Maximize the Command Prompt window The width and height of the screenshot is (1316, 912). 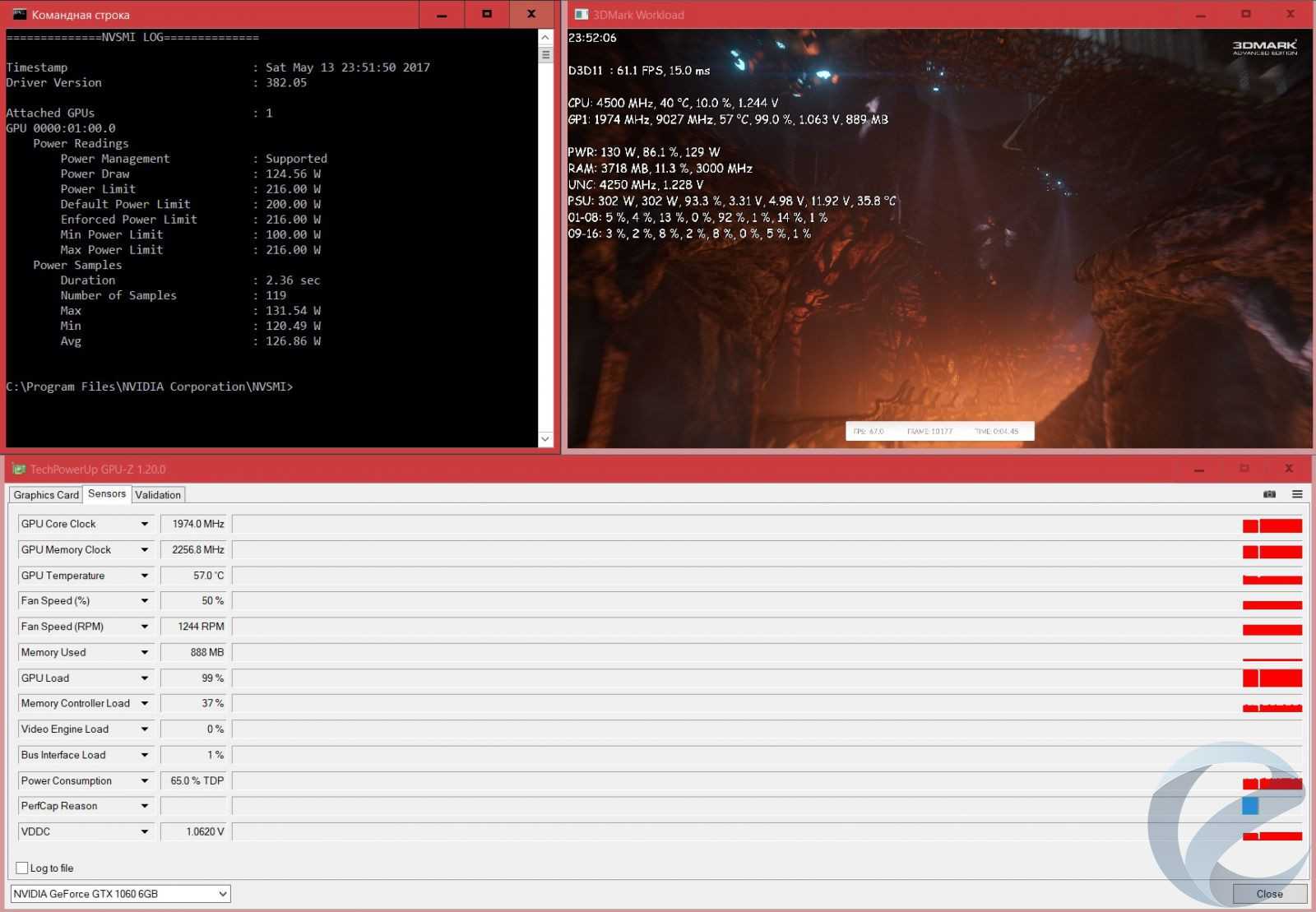[487, 15]
